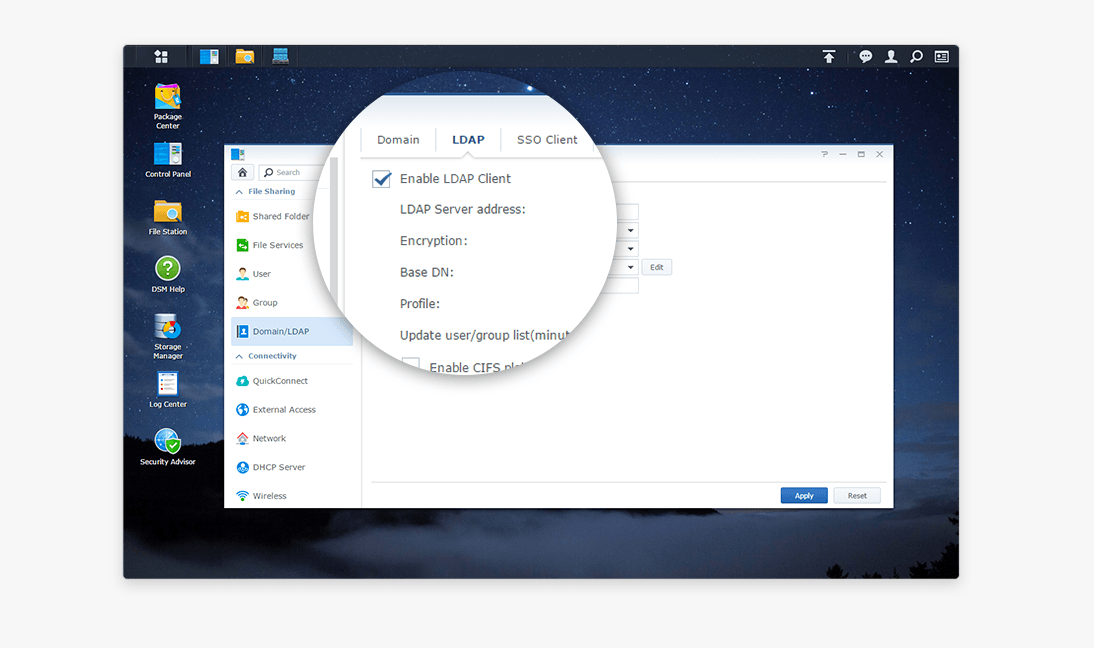Click the Edit button next to Profile
This screenshot has height=648, width=1094.
657,267
